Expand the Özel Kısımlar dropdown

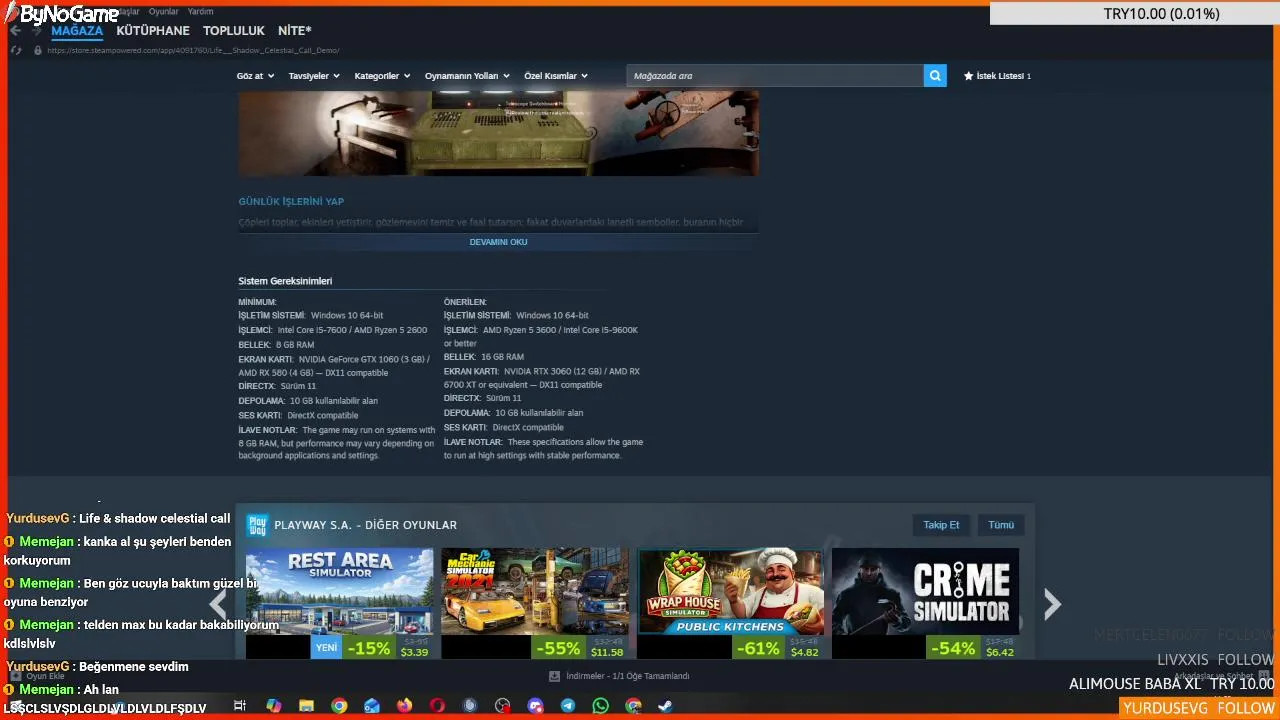[x=556, y=76]
